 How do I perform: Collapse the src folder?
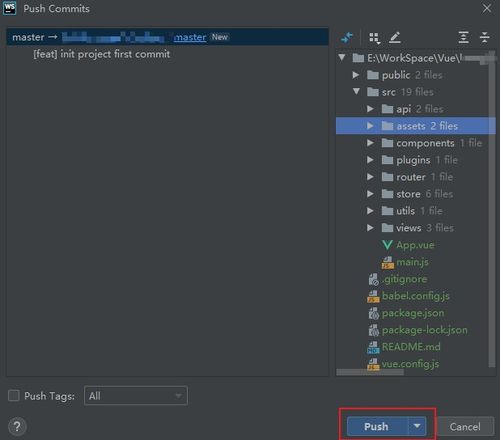(x=356, y=91)
